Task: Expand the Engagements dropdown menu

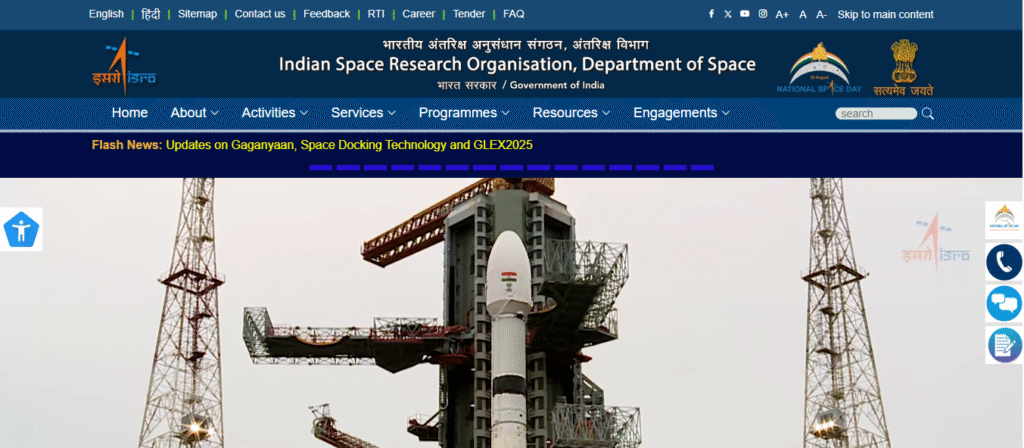Action: pos(682,113)
